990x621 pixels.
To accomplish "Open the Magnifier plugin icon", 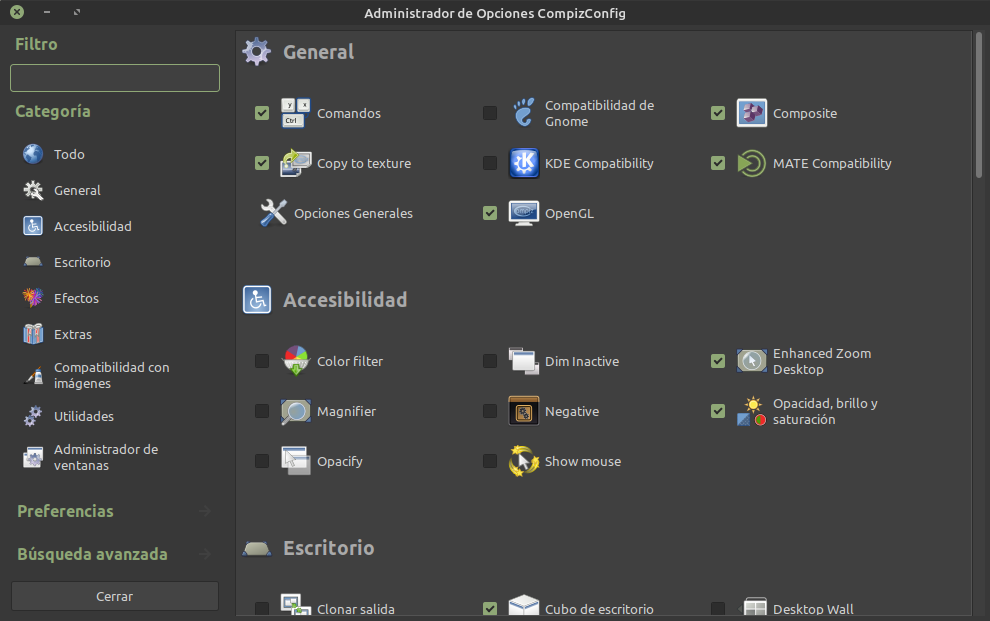I will pyautogui.click(x=295, y=411).
